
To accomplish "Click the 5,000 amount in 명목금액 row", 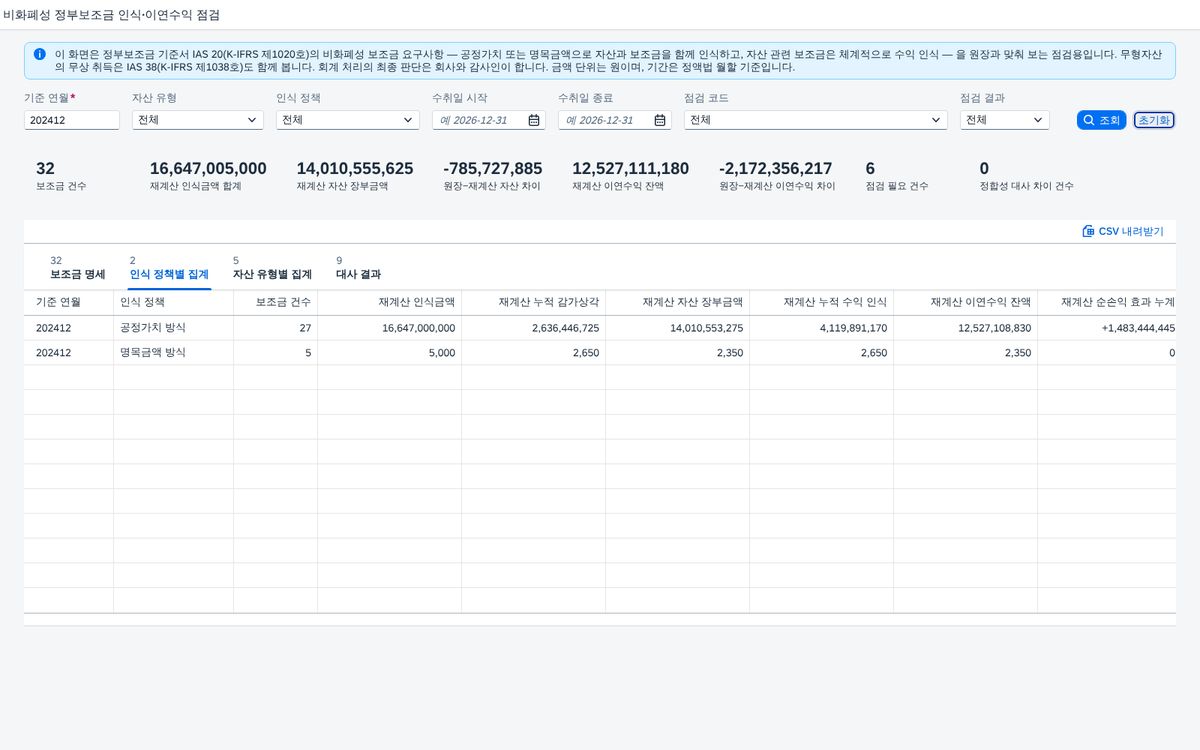I will click(390, 353).
